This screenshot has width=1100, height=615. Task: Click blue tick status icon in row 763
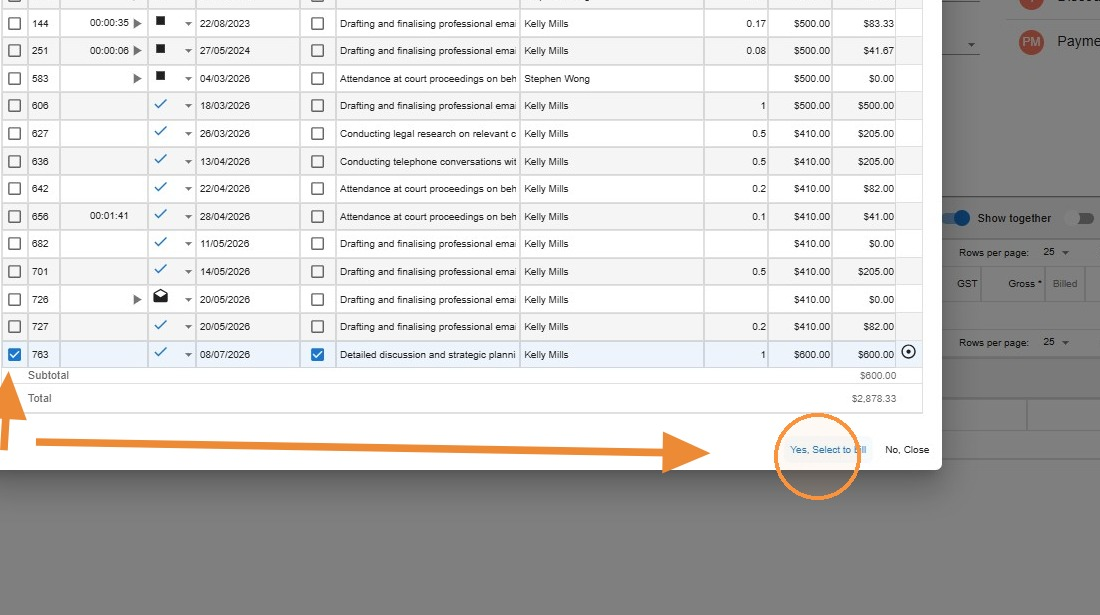tap(161, 352)
